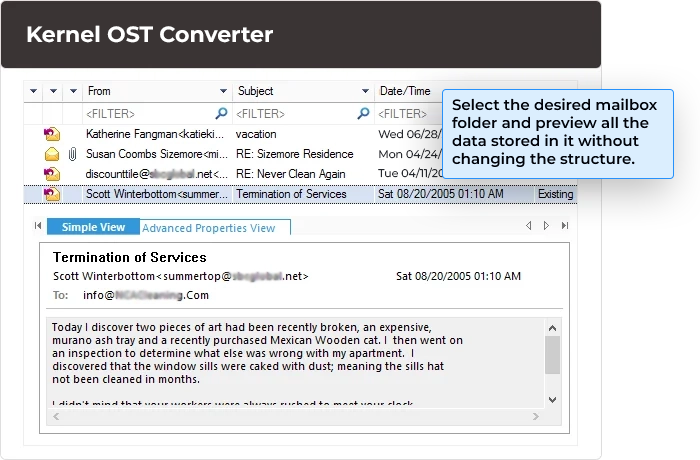The image size is (700, 460).
Task: Click the To recipient address info@
Action: pos(146,295)
